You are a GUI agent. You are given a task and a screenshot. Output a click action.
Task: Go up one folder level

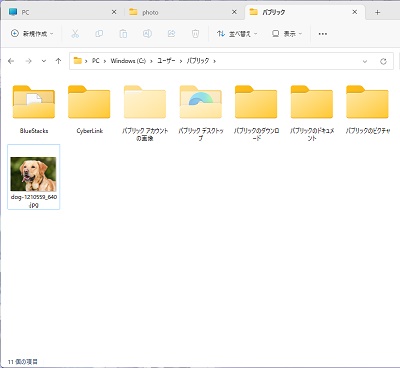(58, 61)
